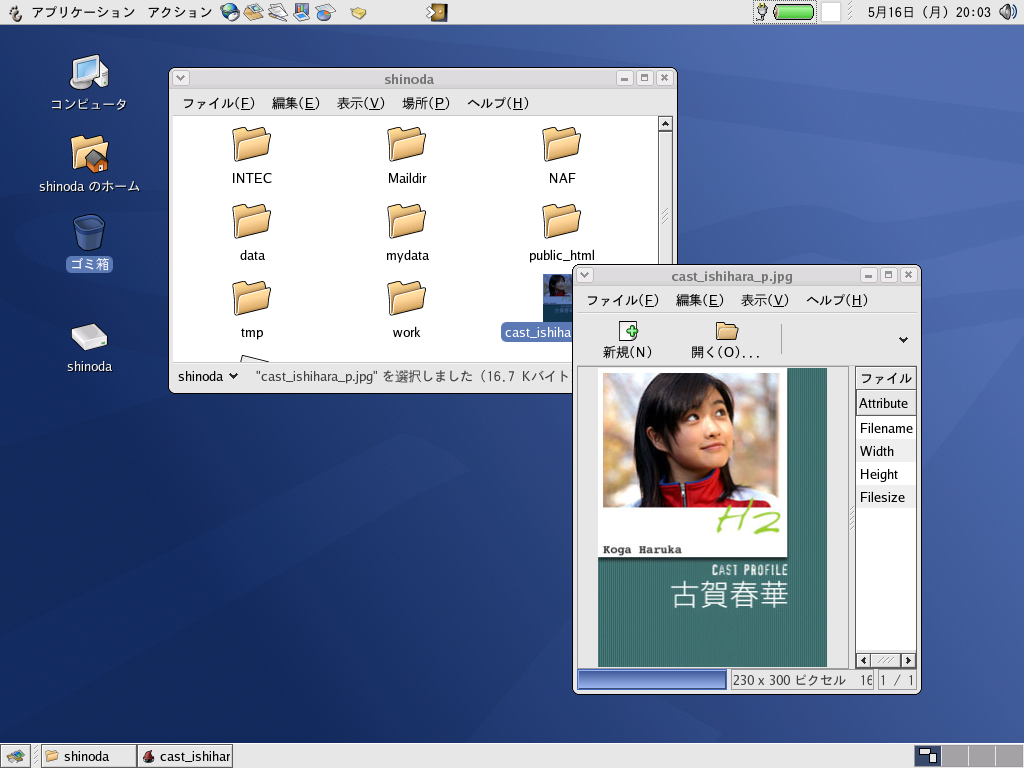1024x768 pixels.
Task: Select the work folder
Action: point(406,310)
